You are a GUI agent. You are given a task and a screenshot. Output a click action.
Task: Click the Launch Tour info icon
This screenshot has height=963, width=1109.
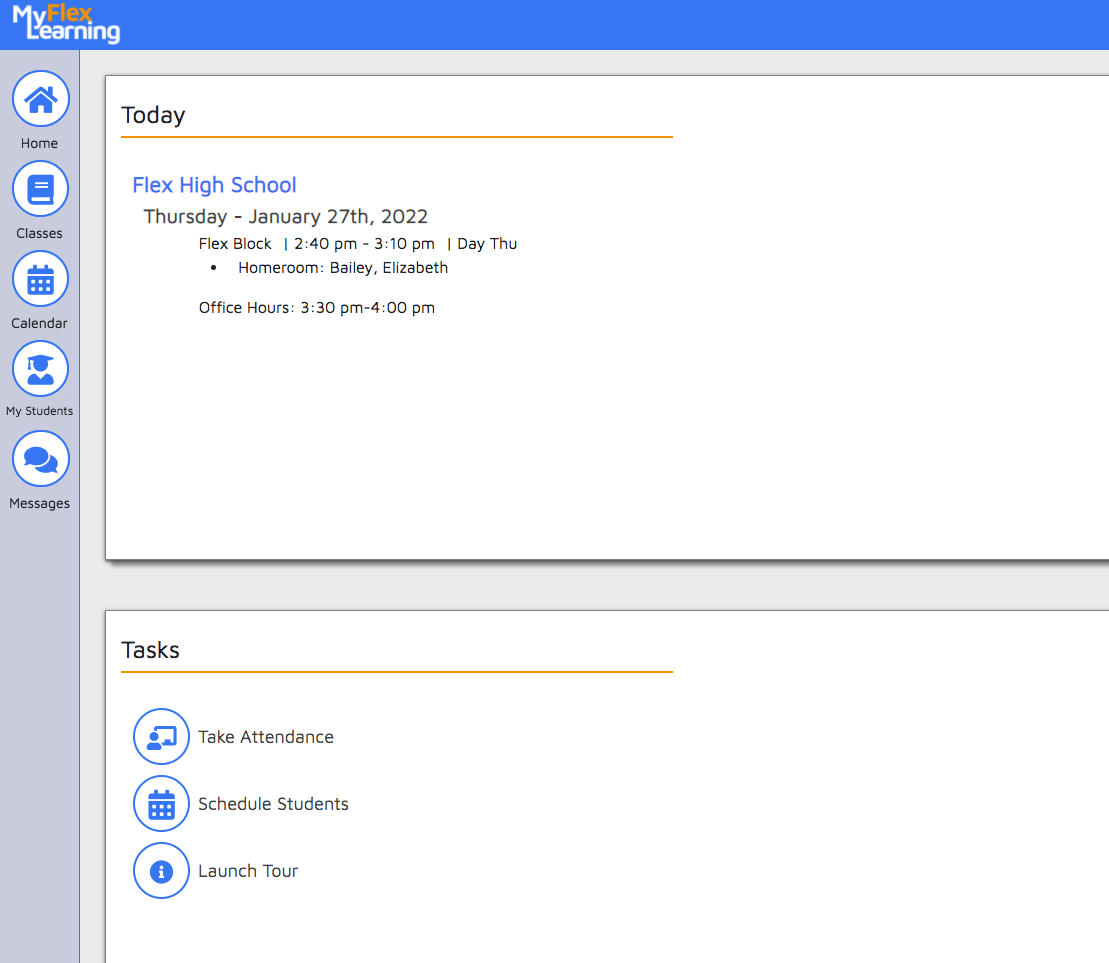pos(161,871)
